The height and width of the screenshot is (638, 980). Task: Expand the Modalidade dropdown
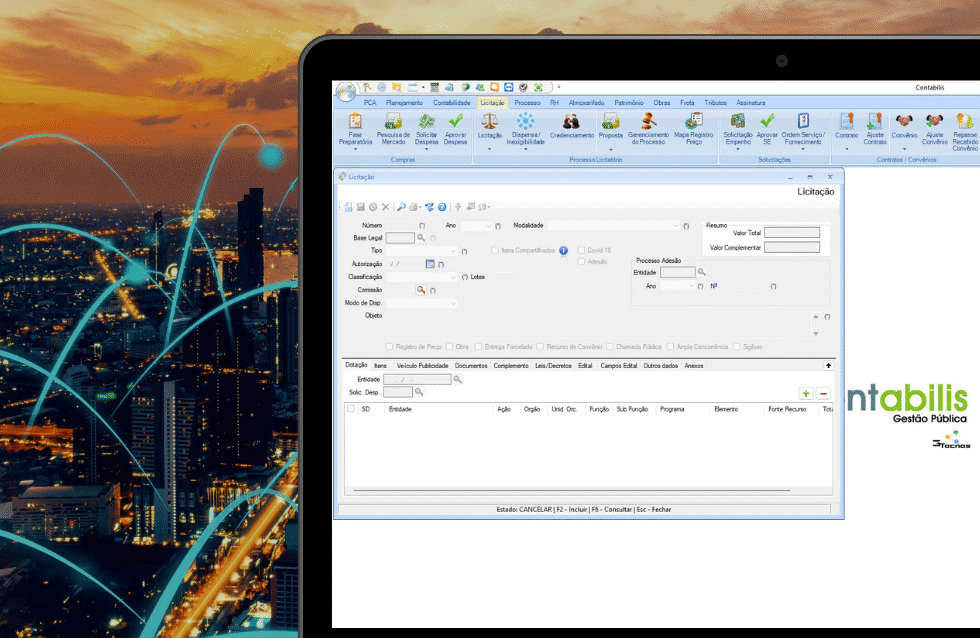tap(674, 226)
